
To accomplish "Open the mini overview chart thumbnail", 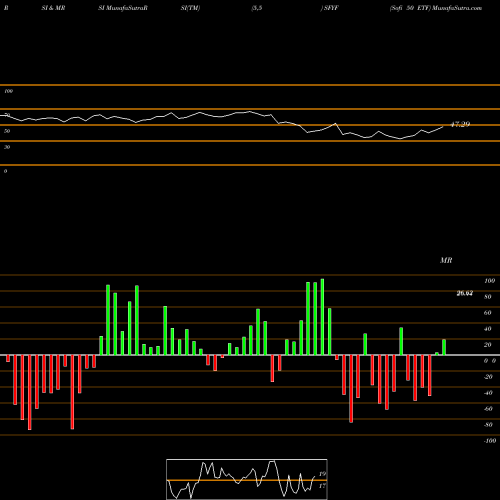I will pyautogui.click(x=247, y=479).
